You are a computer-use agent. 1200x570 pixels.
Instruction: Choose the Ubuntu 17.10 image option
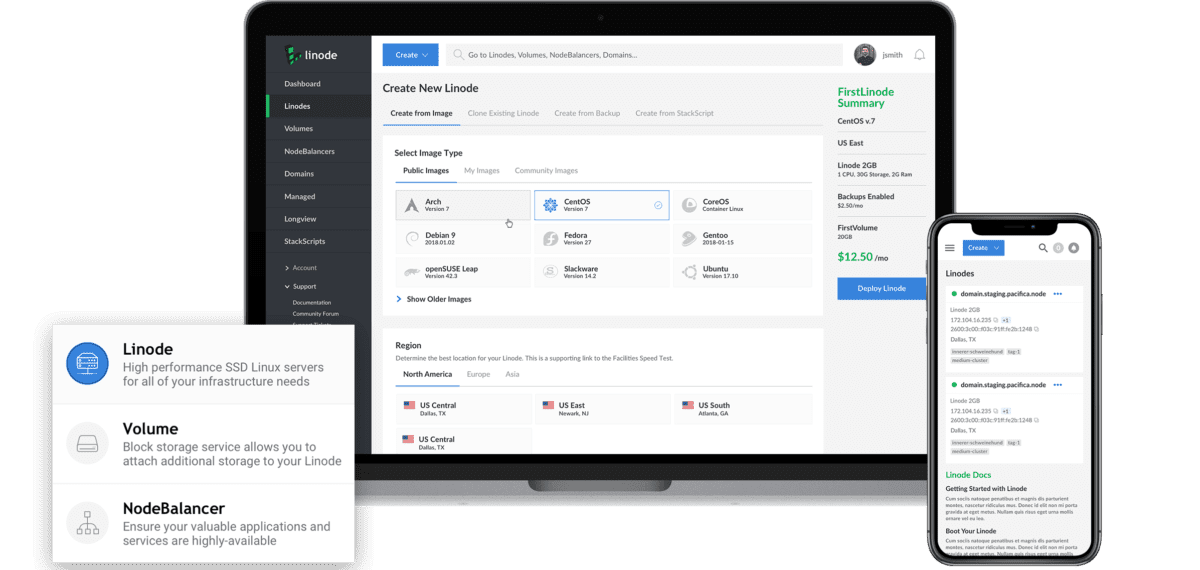pos(740,271)
